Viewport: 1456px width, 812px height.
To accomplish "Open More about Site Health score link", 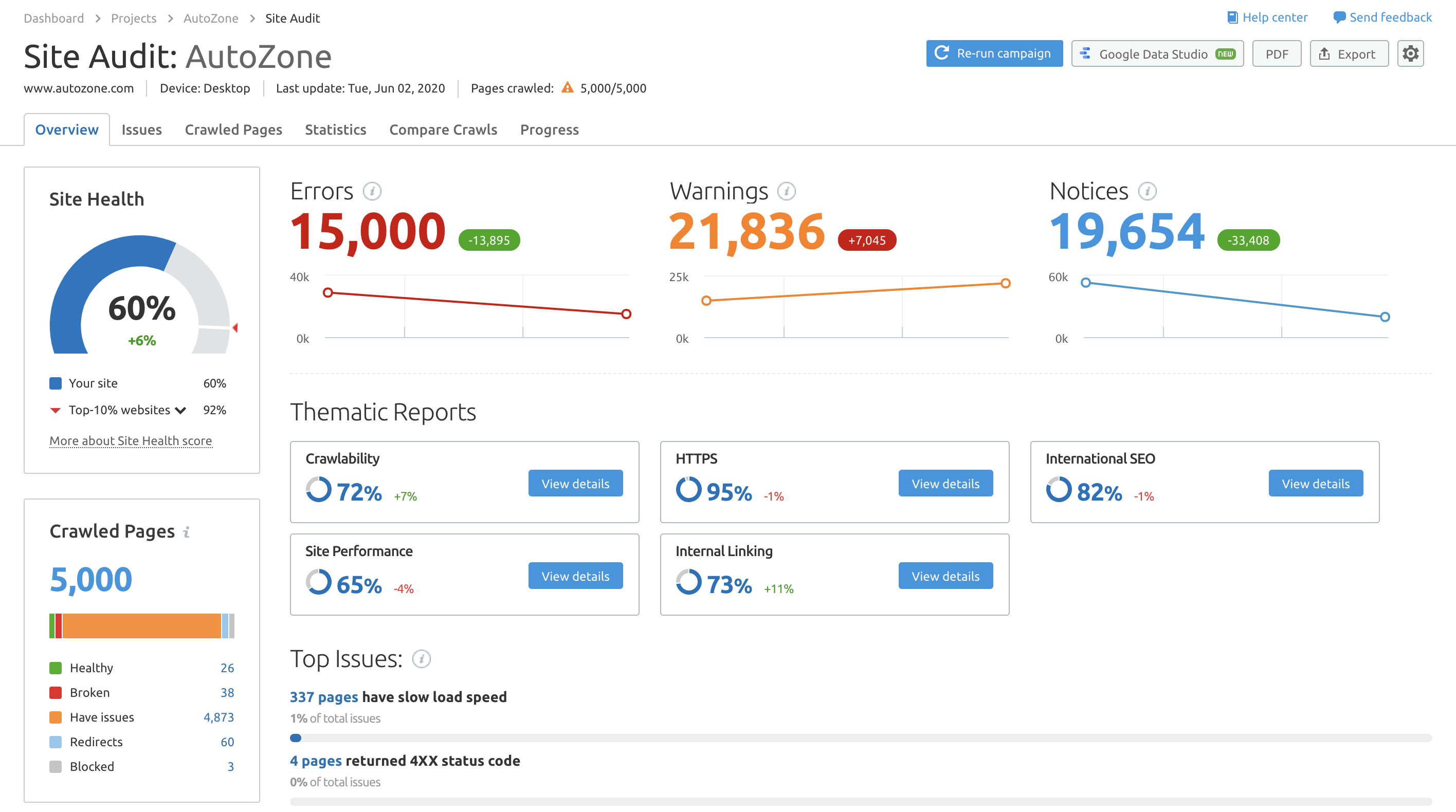I will [x=131, y=441].
